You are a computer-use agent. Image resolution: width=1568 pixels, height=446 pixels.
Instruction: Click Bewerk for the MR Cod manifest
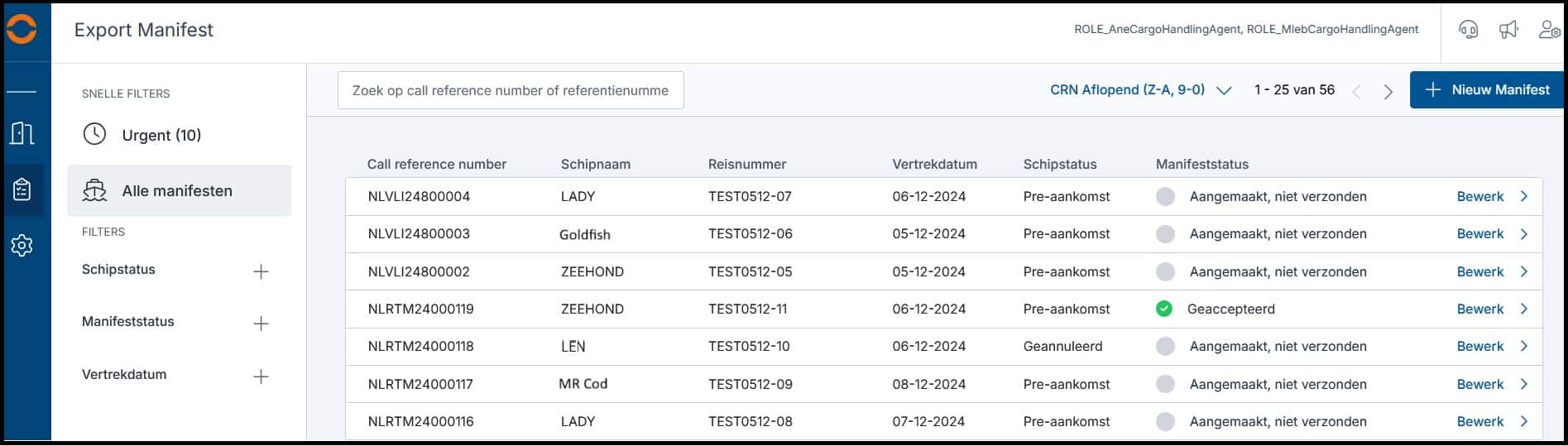pos(1479,384)
